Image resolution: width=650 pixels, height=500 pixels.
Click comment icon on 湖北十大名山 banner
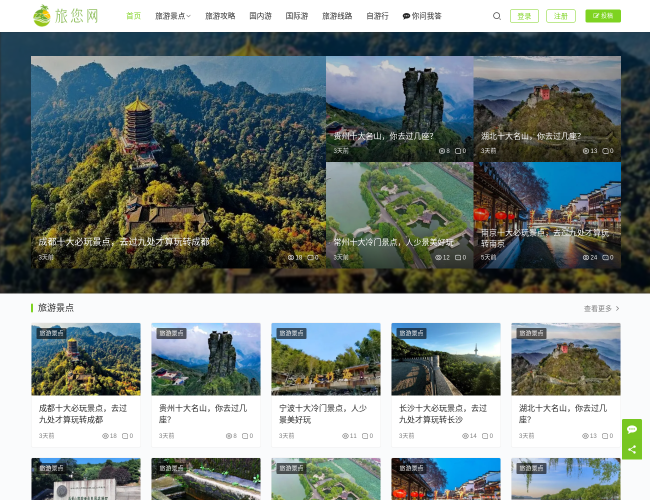tap(605, 151)
